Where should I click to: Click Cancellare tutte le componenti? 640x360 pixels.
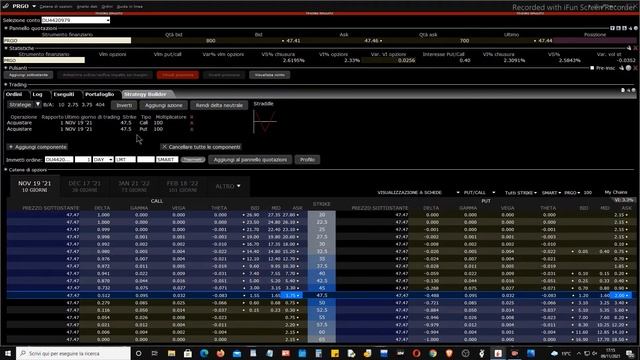(x=201, y=147)
